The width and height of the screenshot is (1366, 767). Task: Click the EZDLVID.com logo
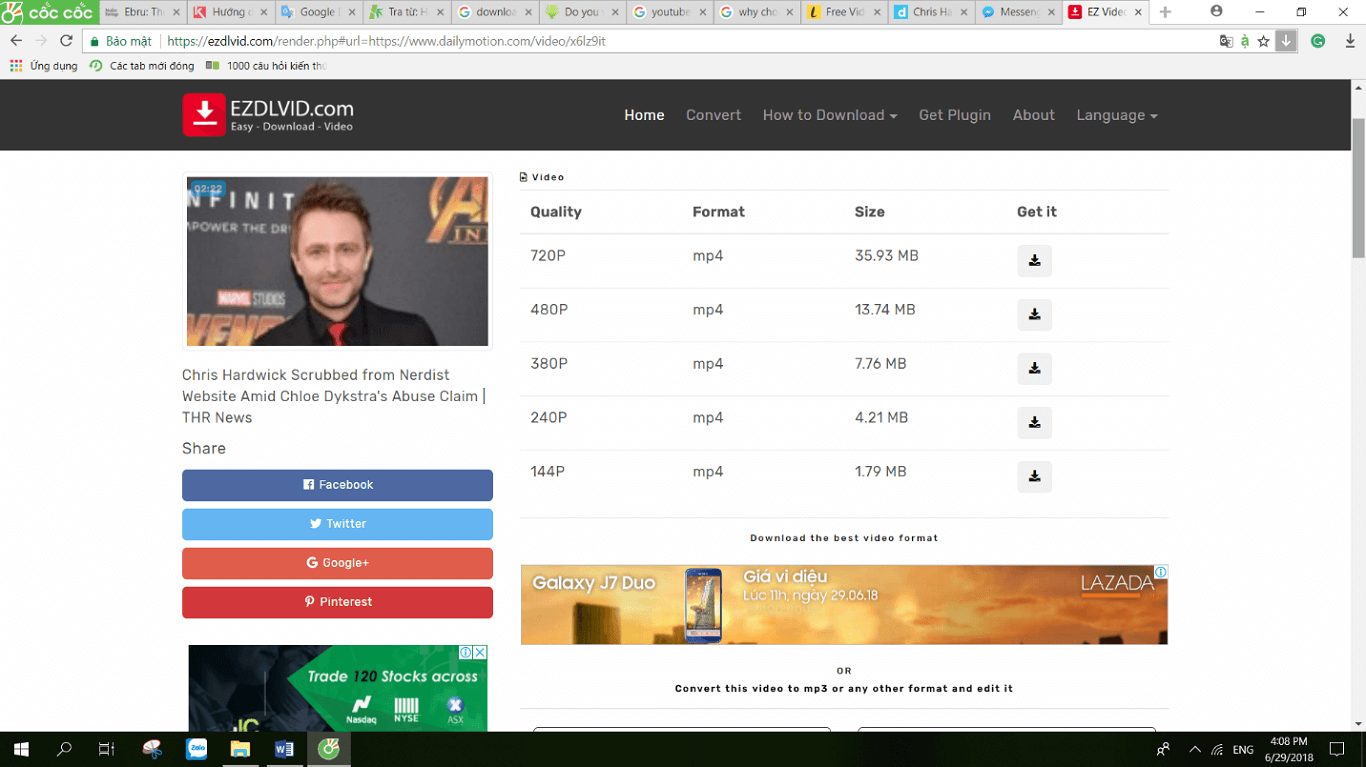point(268,115)
